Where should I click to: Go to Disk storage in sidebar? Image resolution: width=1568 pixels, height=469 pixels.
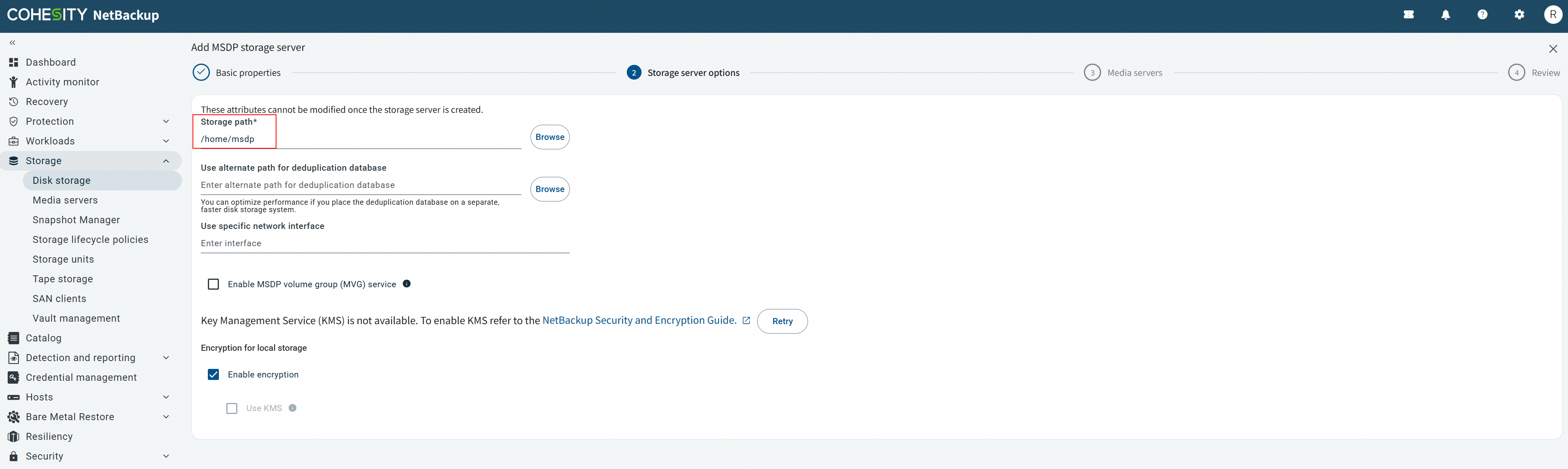(x=102, y=180)
